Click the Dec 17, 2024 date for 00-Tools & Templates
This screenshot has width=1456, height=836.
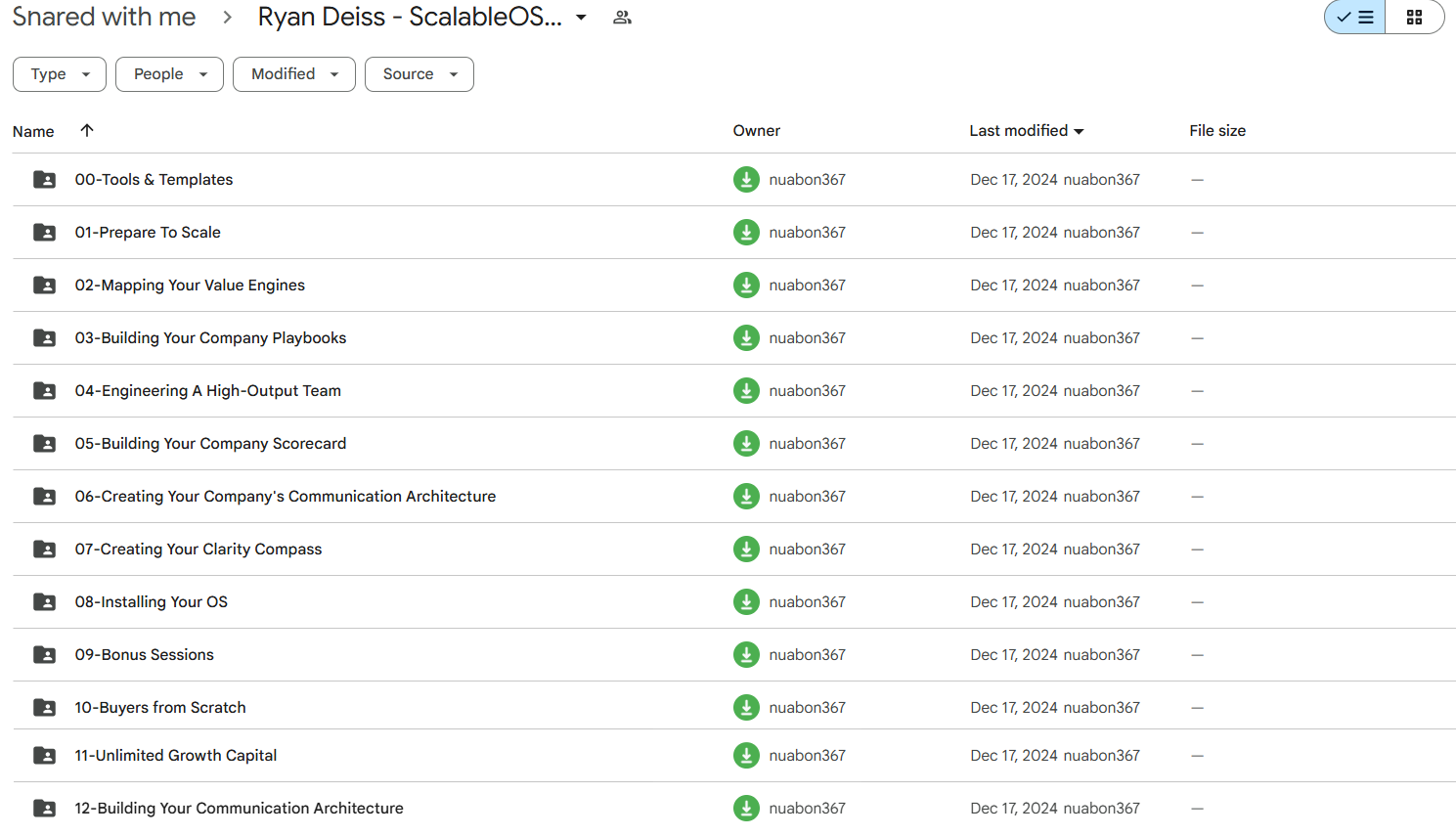point(1014,180)
